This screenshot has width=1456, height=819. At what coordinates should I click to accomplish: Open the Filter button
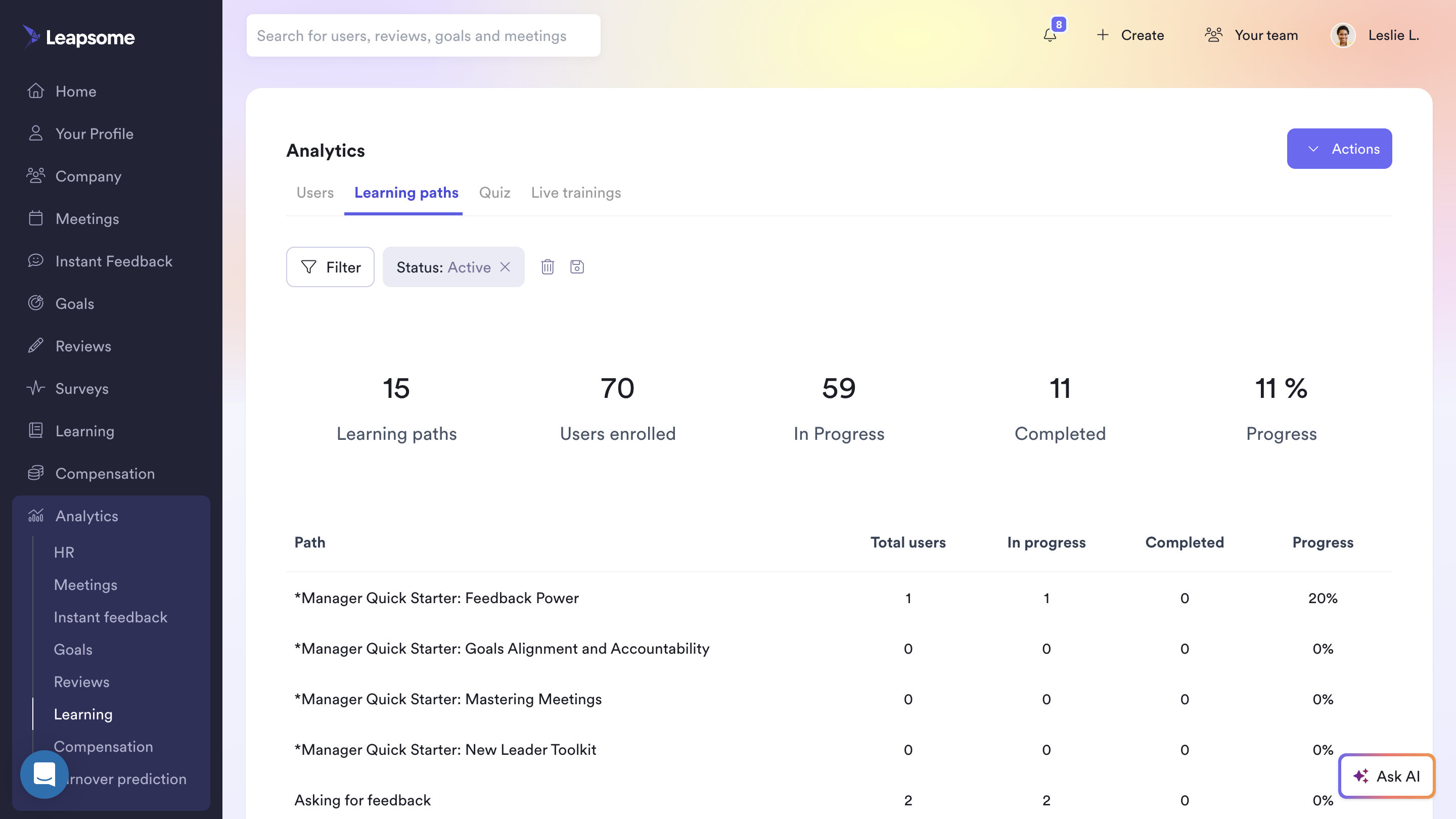(x=330, y=267)
